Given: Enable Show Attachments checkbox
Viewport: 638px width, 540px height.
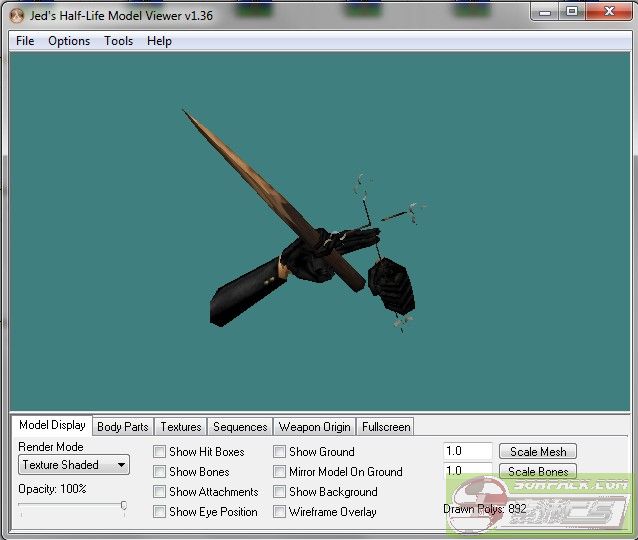Looking at the screenshot, I should click(160, 492).
